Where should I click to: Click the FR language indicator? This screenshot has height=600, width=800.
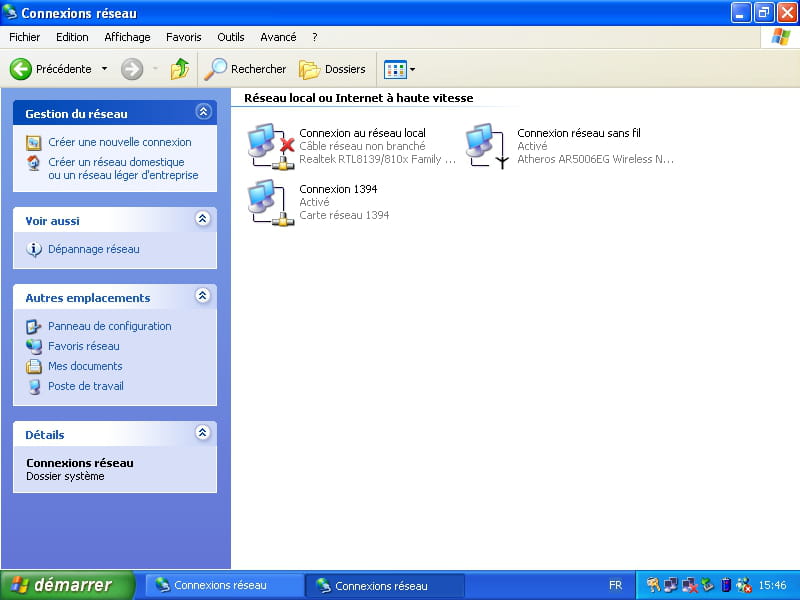pos(615,585)
